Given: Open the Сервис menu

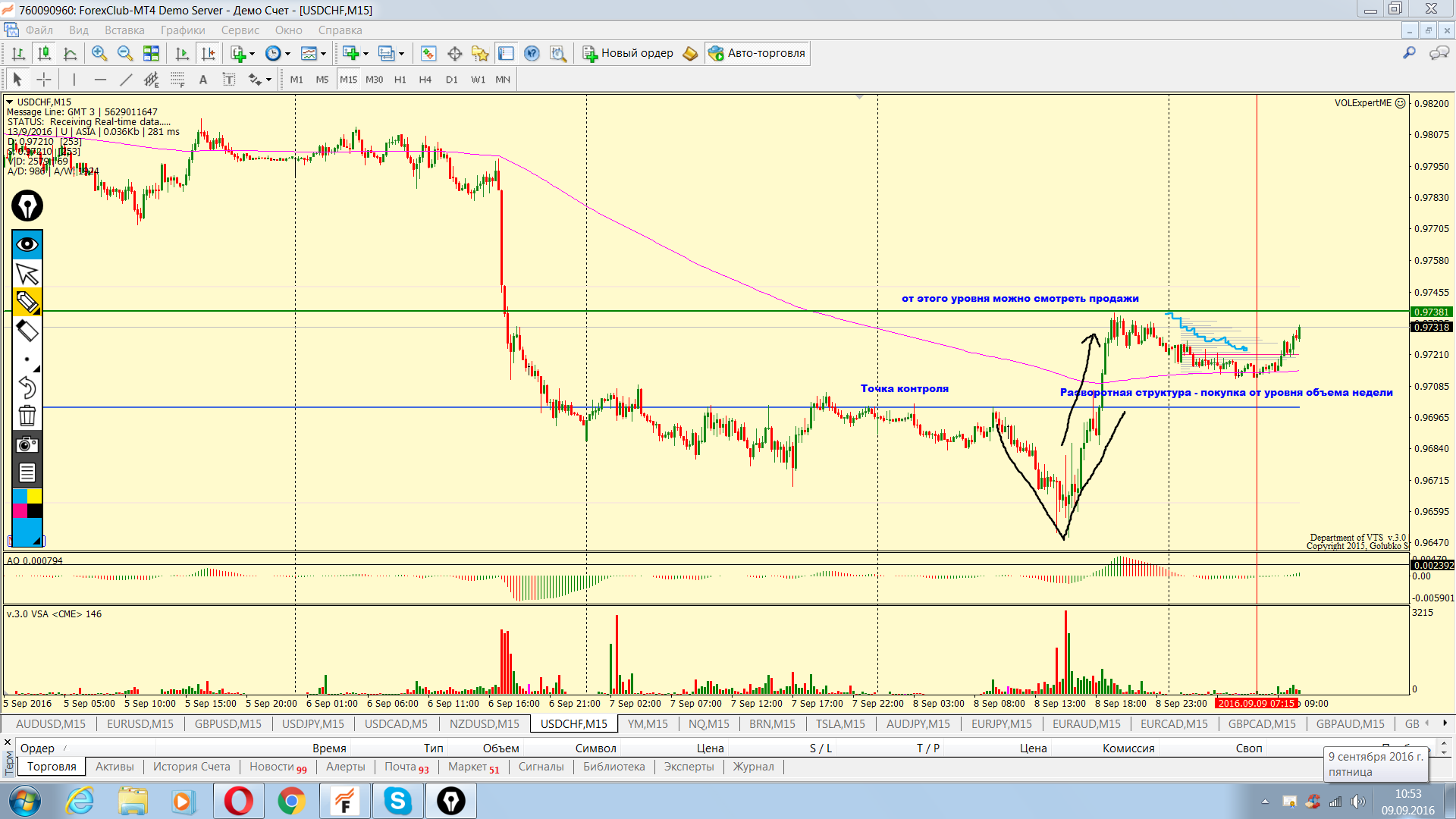Looking at the screenshot, I should pyautogui.click(x=240, y=30).
